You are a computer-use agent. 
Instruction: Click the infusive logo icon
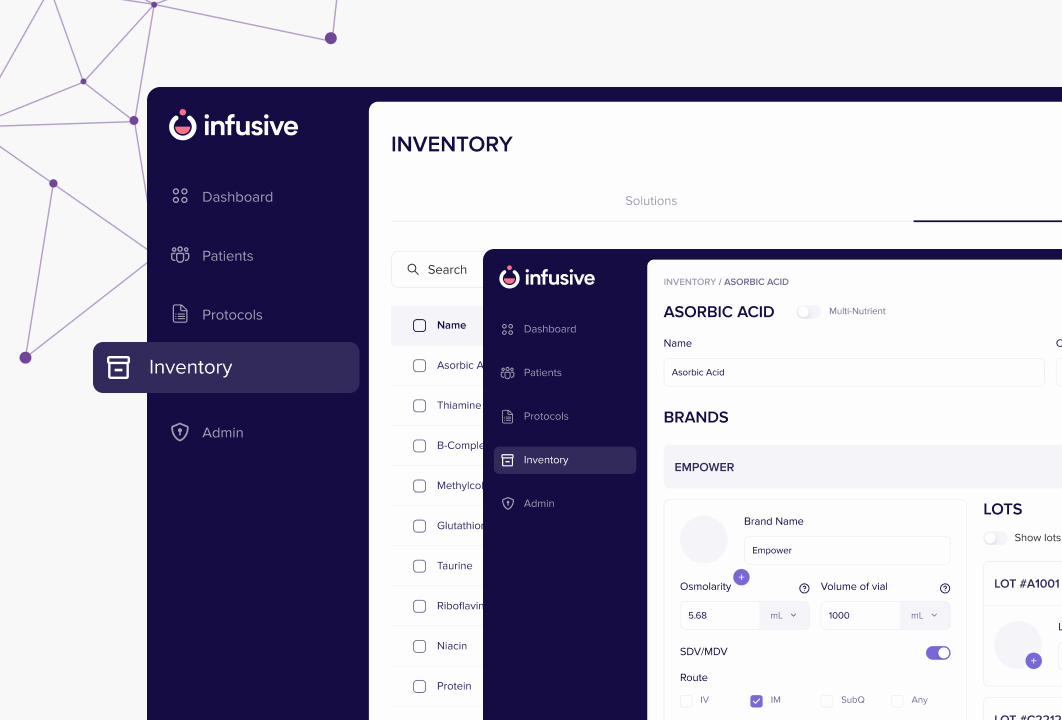tap(183, 125)
